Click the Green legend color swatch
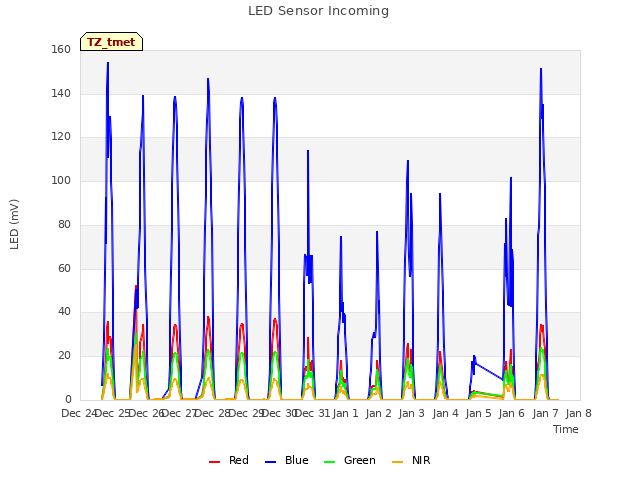 click(329, 462)
